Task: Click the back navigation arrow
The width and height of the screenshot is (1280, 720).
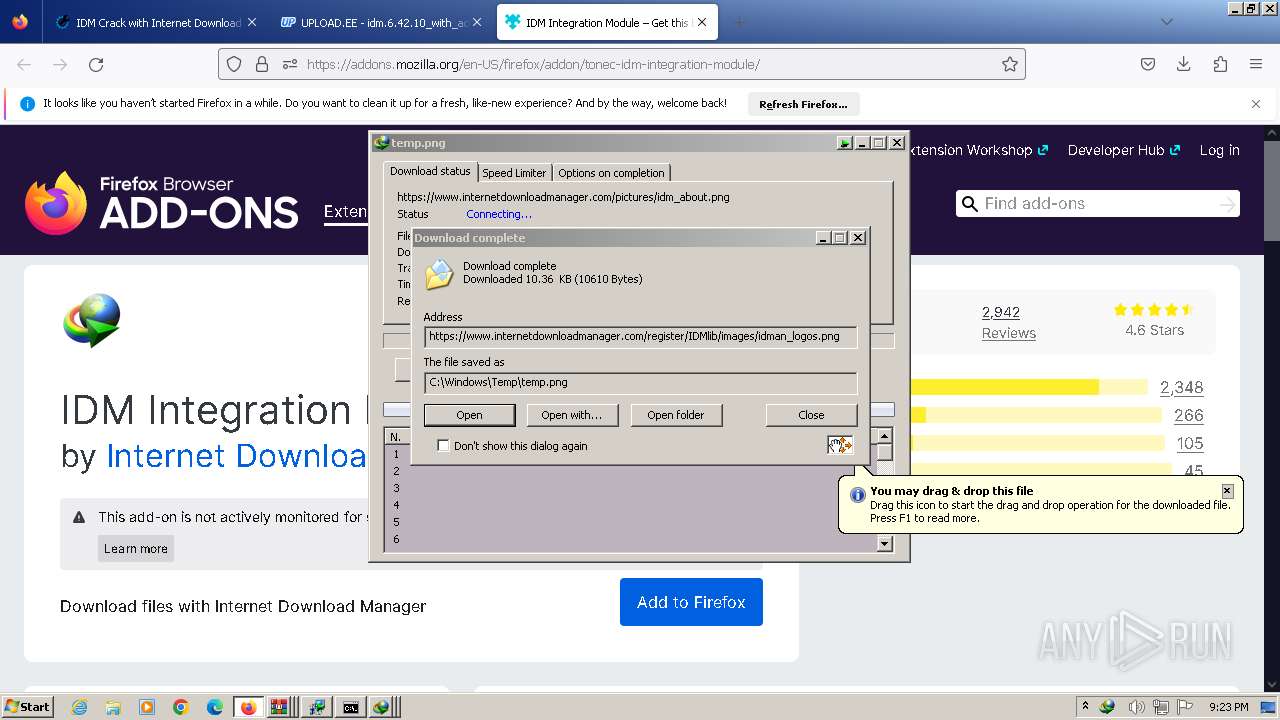Action: (24, 65)
